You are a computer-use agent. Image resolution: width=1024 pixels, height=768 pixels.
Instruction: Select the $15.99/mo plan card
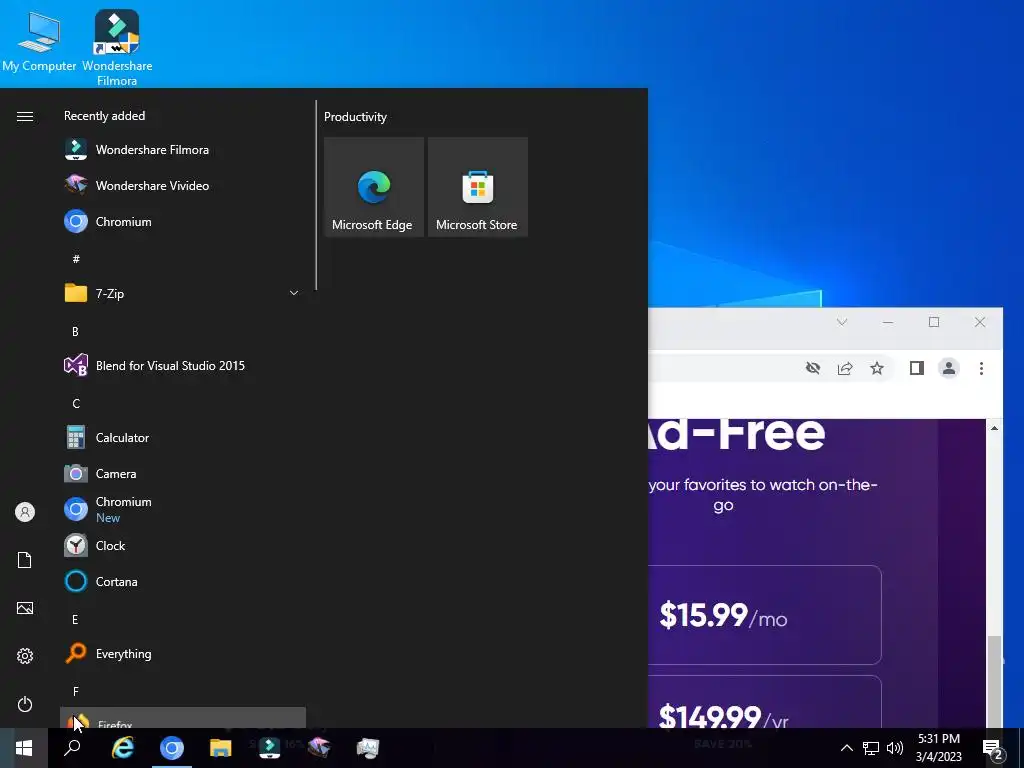765,615
